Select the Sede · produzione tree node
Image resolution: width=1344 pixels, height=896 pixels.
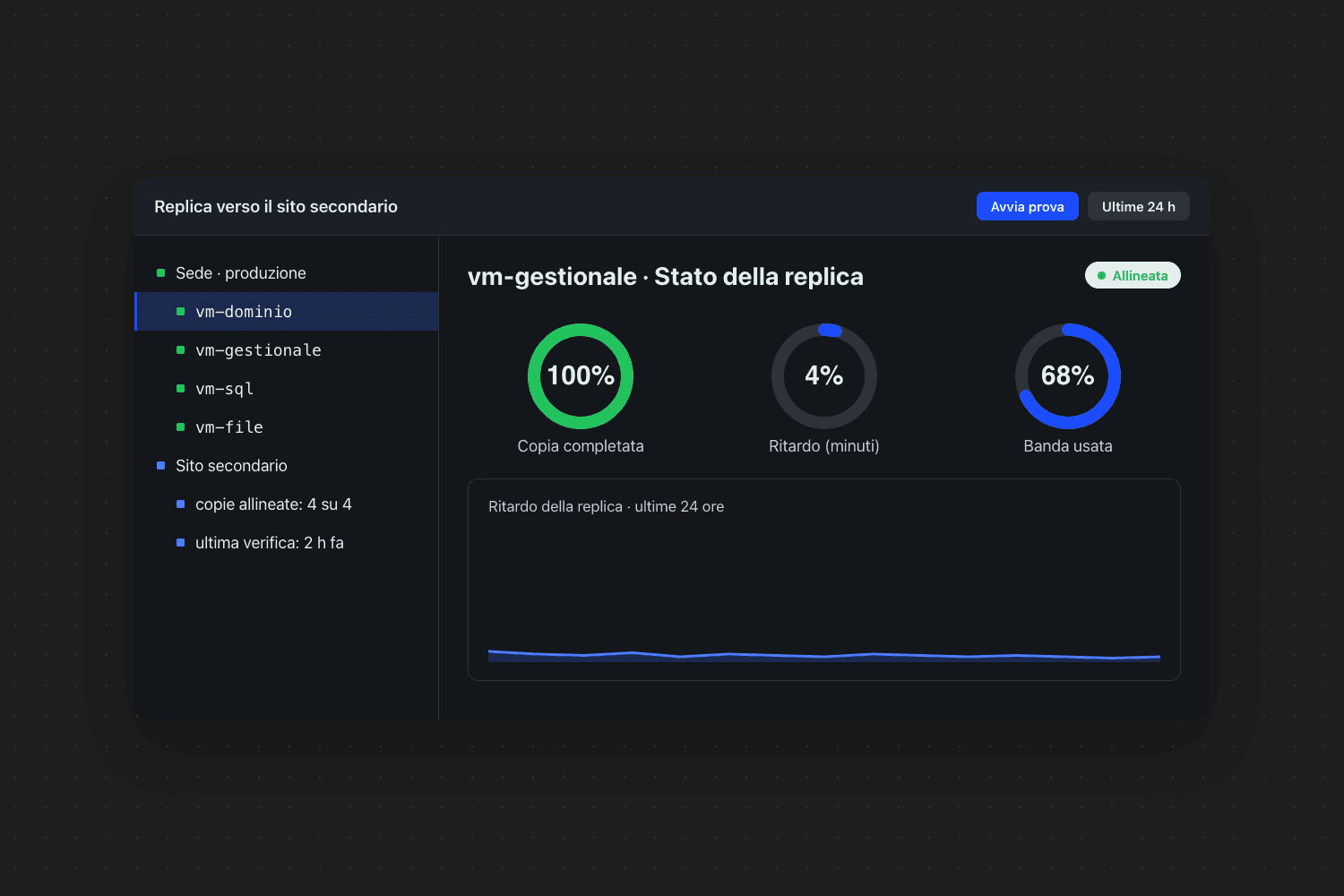coord(287,273)
